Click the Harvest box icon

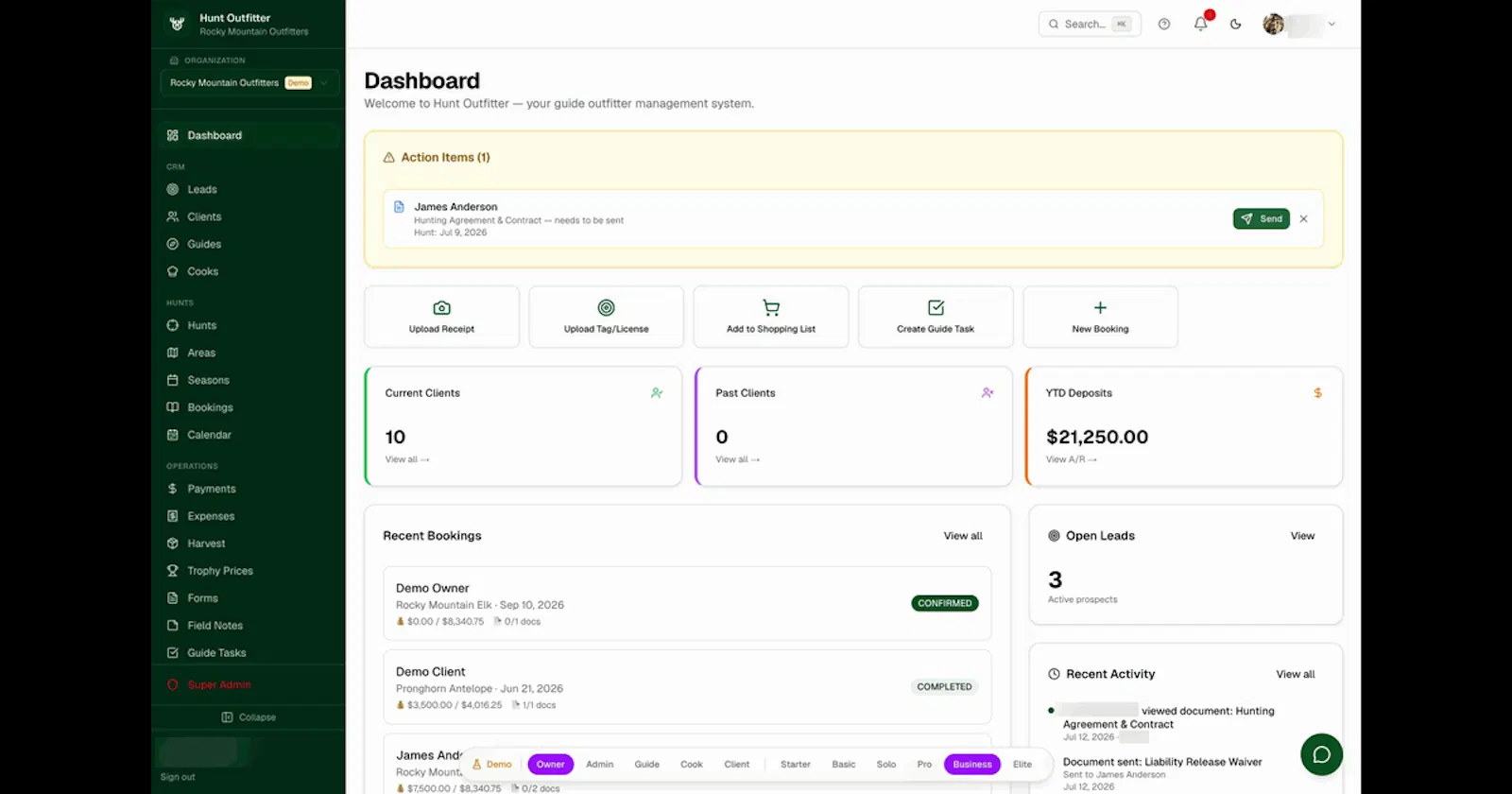[x=173, y=544]
